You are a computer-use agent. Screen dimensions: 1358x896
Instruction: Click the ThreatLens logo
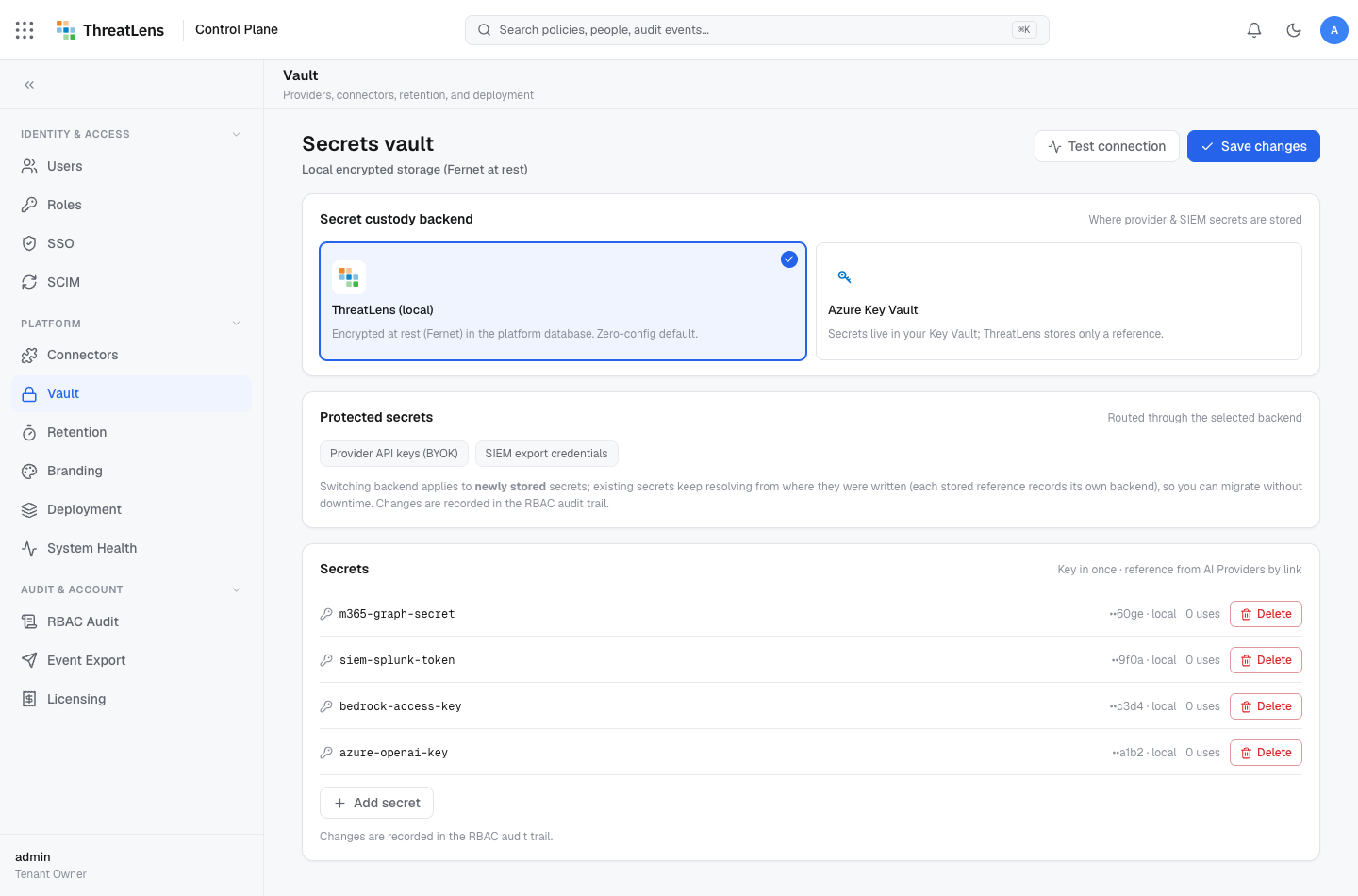110,30
